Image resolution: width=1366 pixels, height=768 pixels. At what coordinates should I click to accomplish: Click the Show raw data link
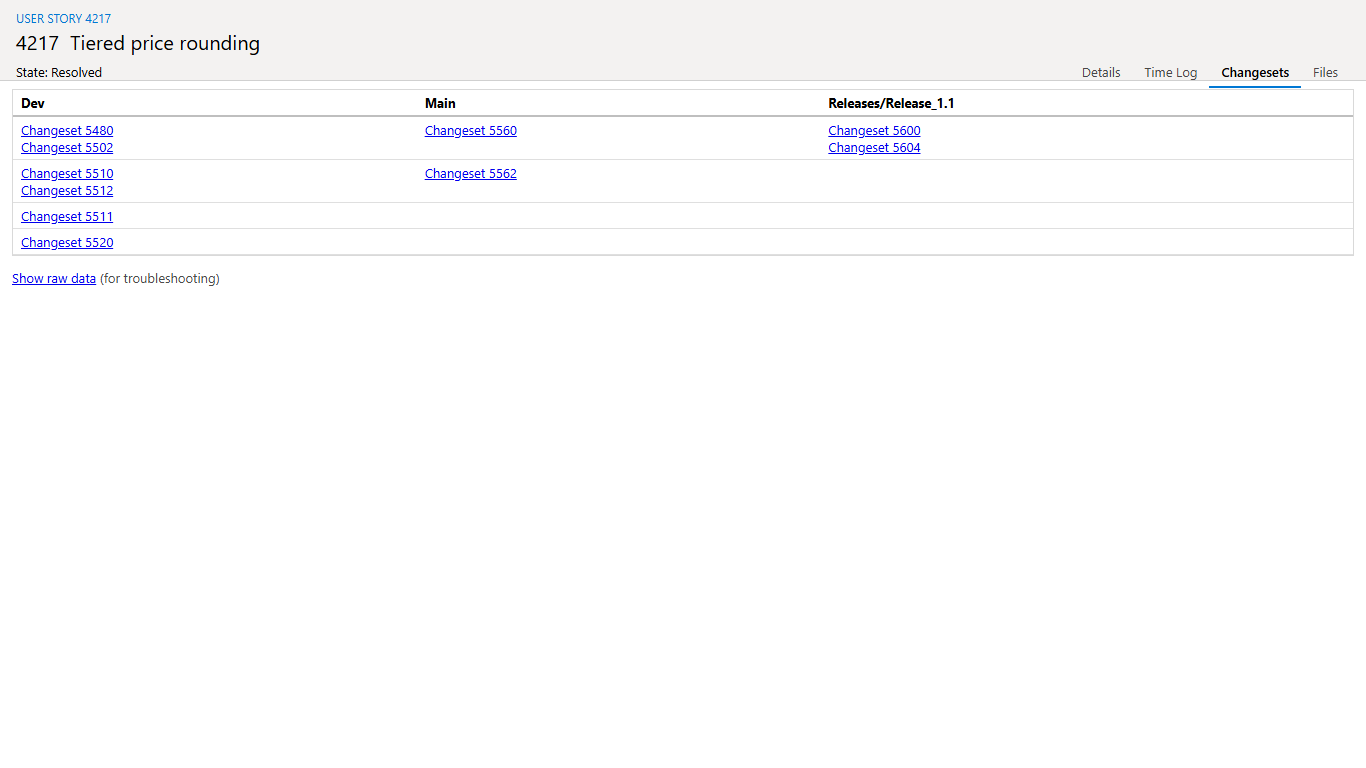click(x=54, y=279)
